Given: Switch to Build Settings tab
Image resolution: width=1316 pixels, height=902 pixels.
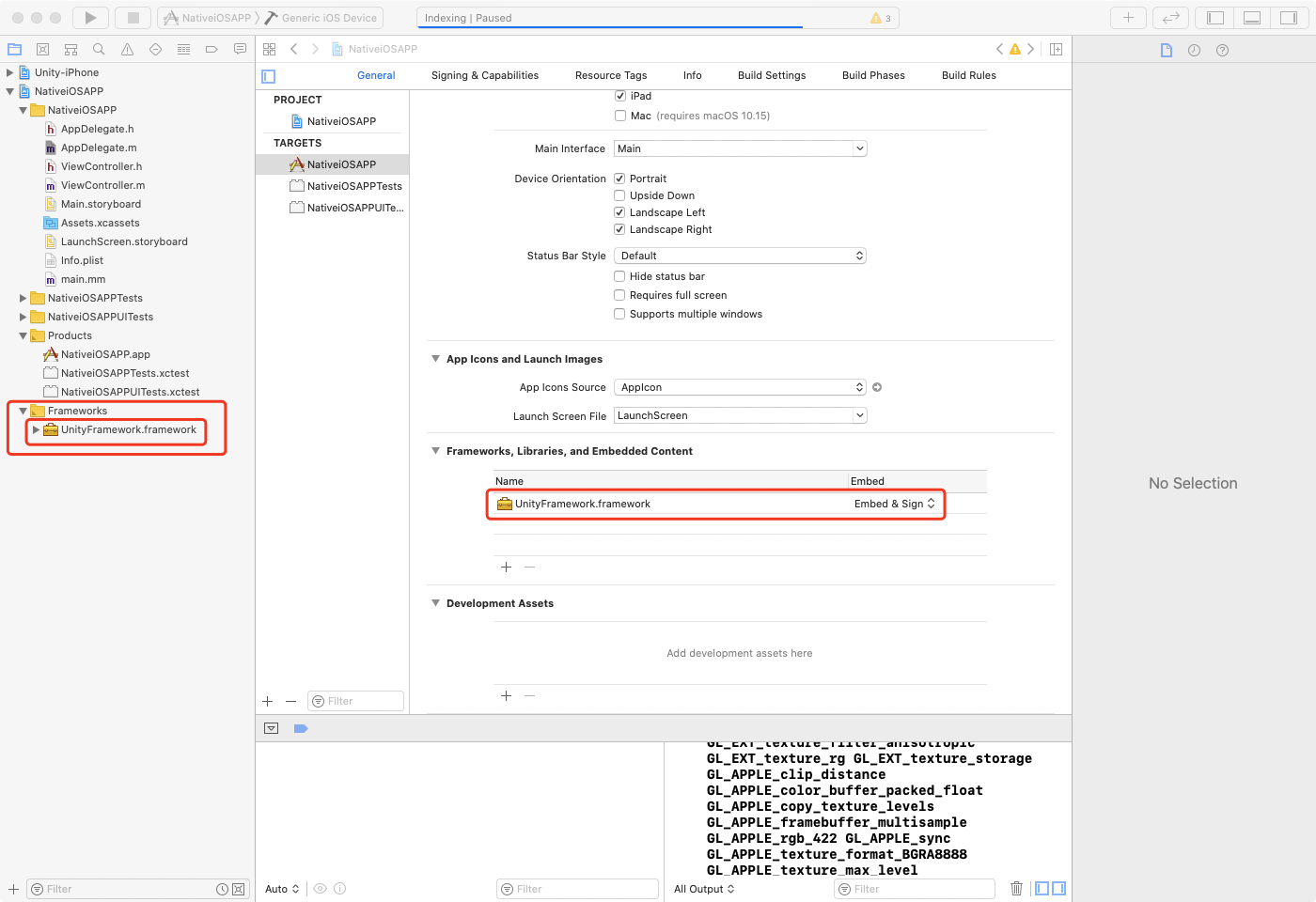Looking at the screenshot, I should click(x=772, y=75).
